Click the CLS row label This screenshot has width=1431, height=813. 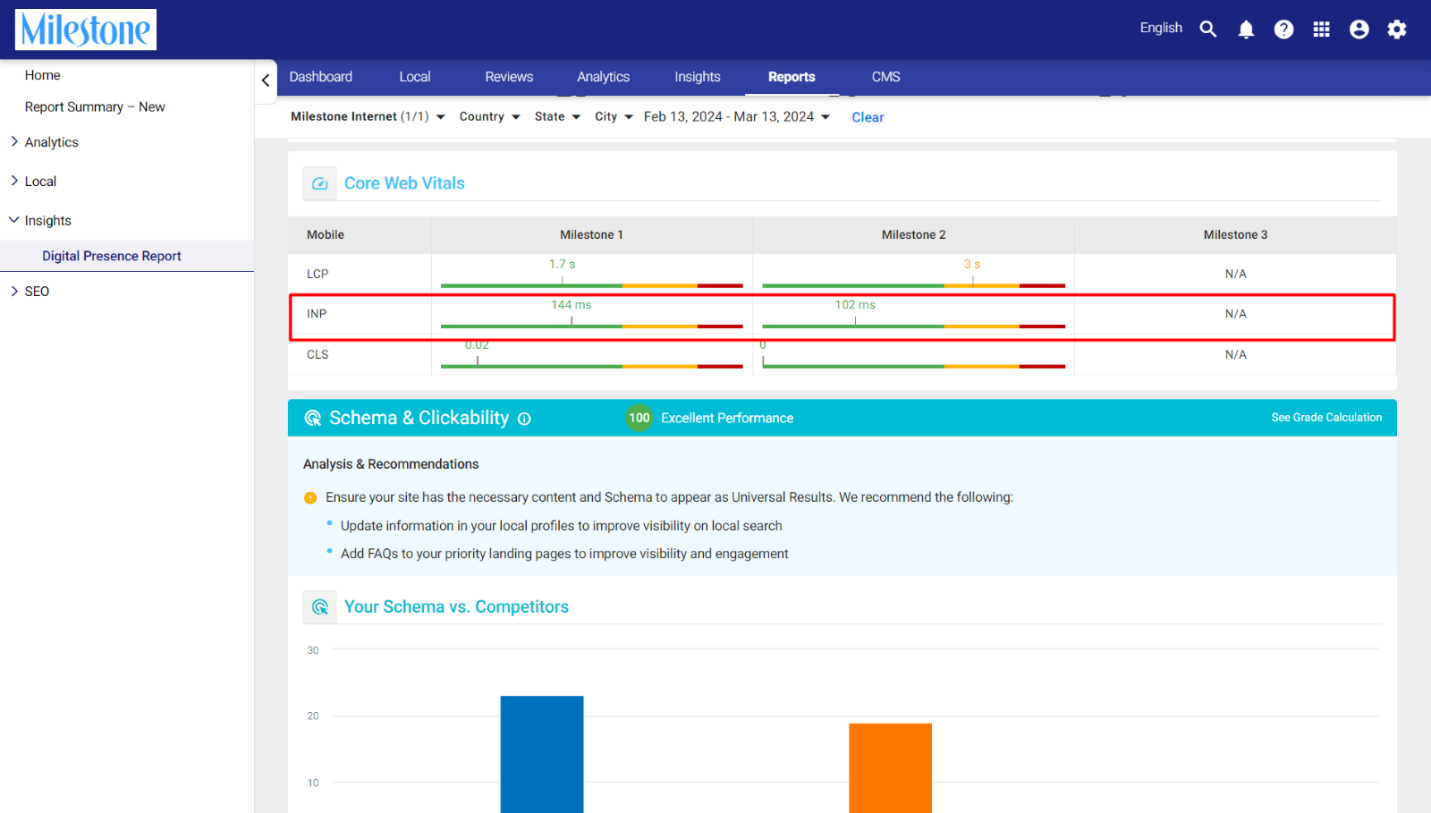[x=317, y=355]
